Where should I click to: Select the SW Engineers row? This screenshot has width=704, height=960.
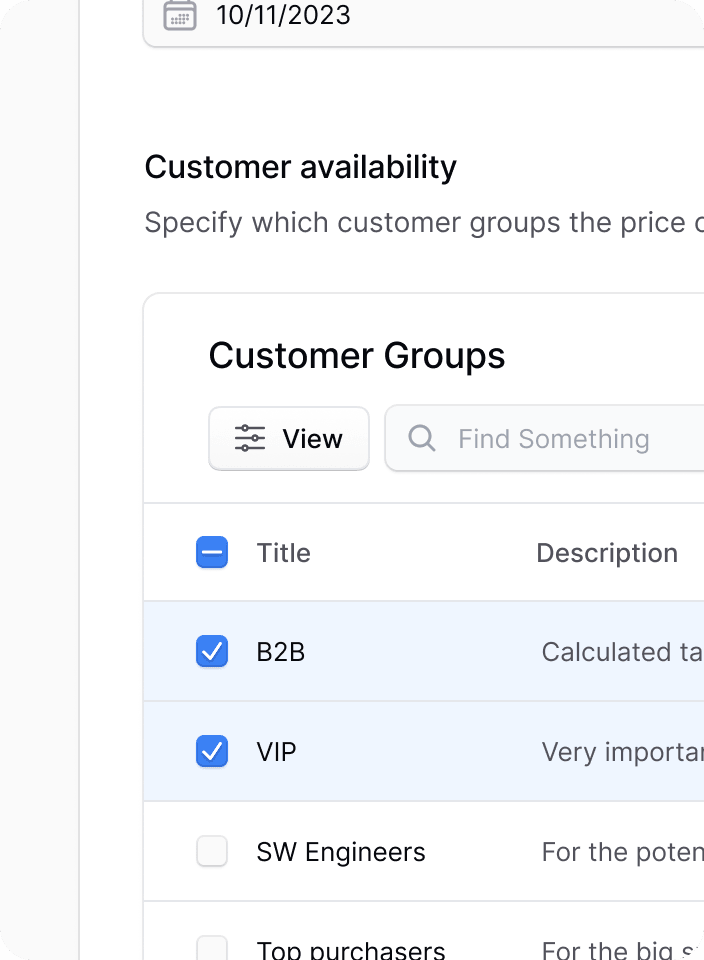tap(340, 851)
